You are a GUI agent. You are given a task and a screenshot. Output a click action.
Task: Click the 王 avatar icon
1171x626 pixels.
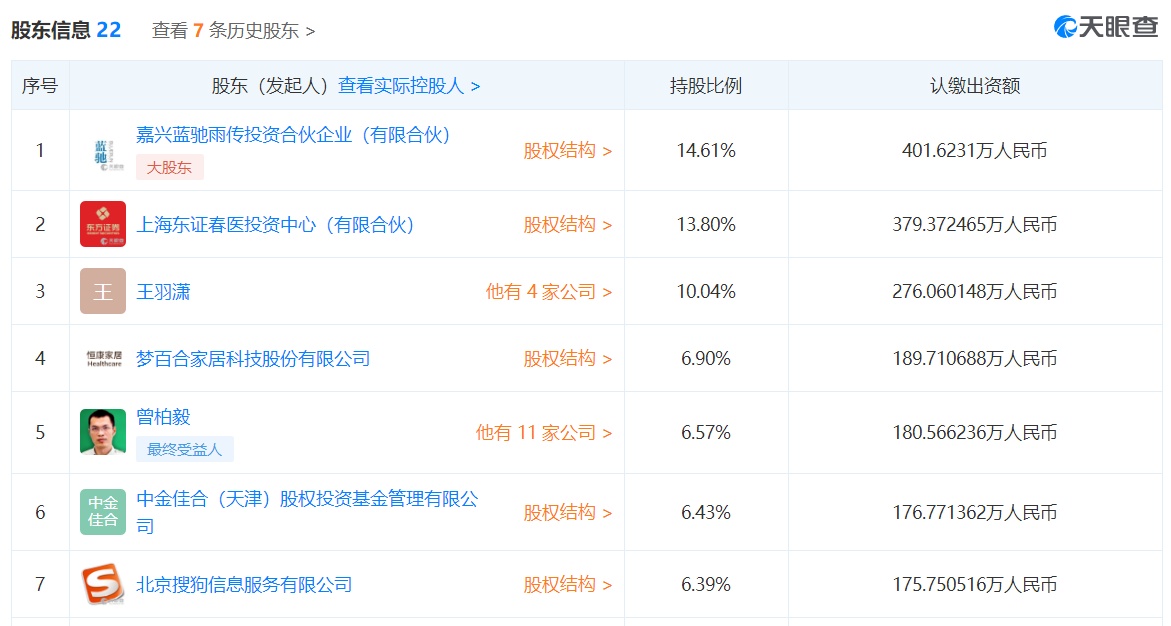coord(103,291)
